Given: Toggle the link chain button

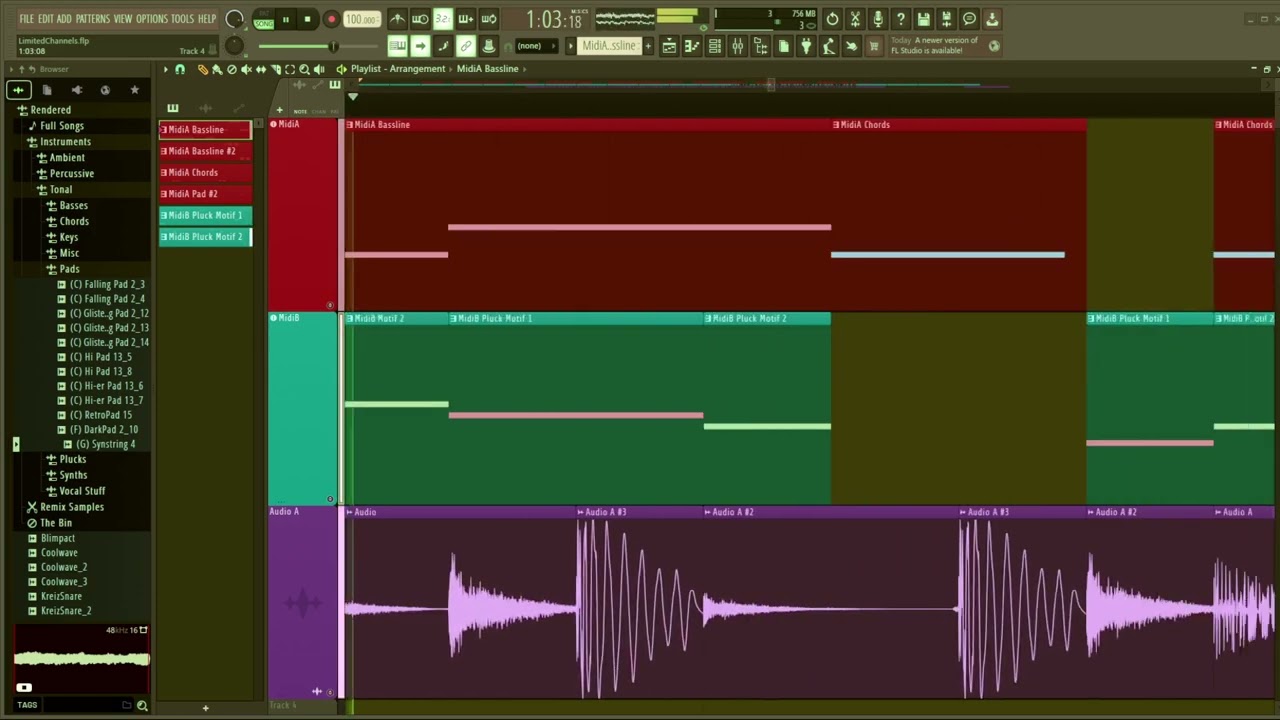Looking at the screenshot, I should (466, 46).
